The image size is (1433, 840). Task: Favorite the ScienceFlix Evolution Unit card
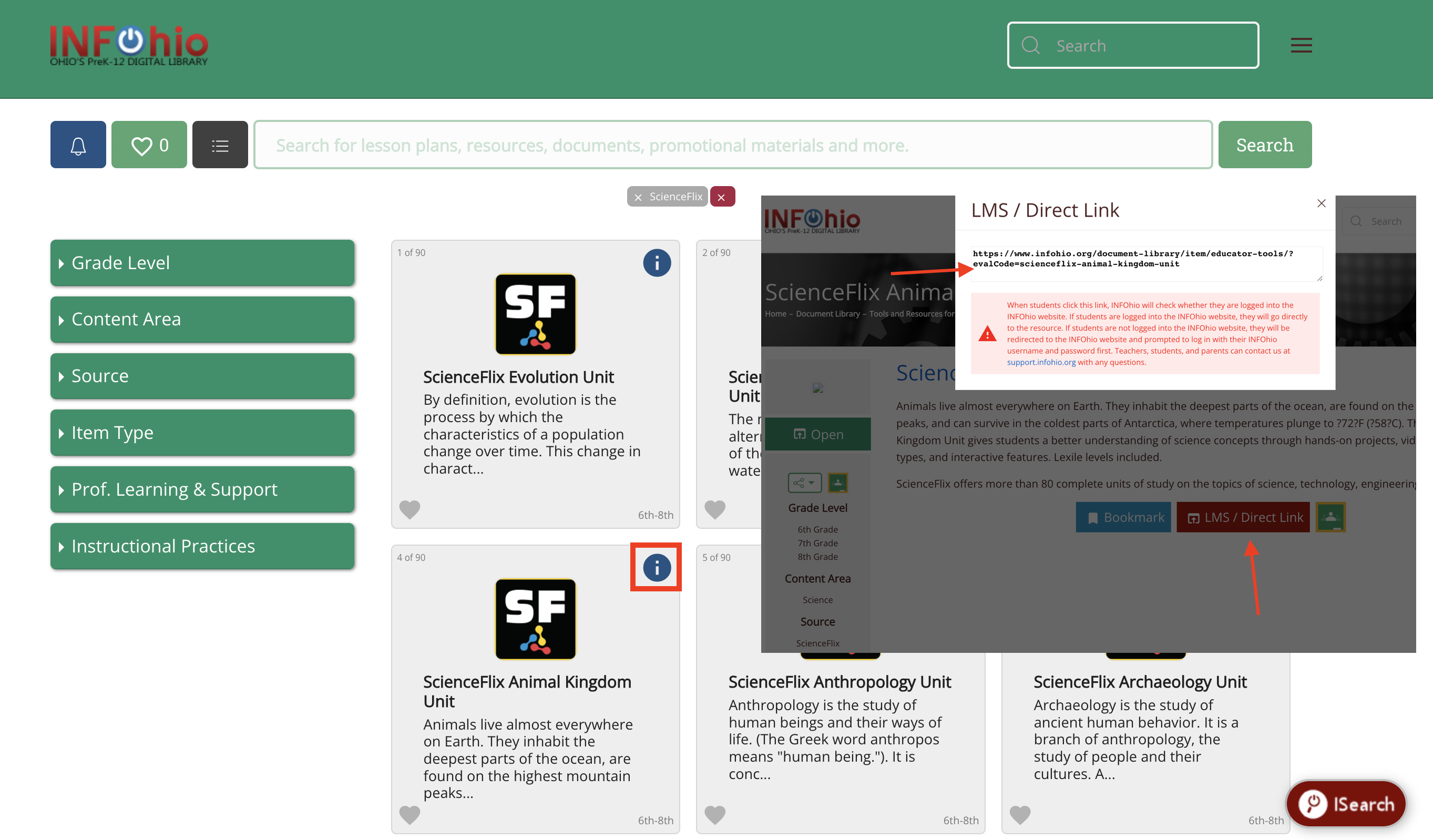click(410, 509)
